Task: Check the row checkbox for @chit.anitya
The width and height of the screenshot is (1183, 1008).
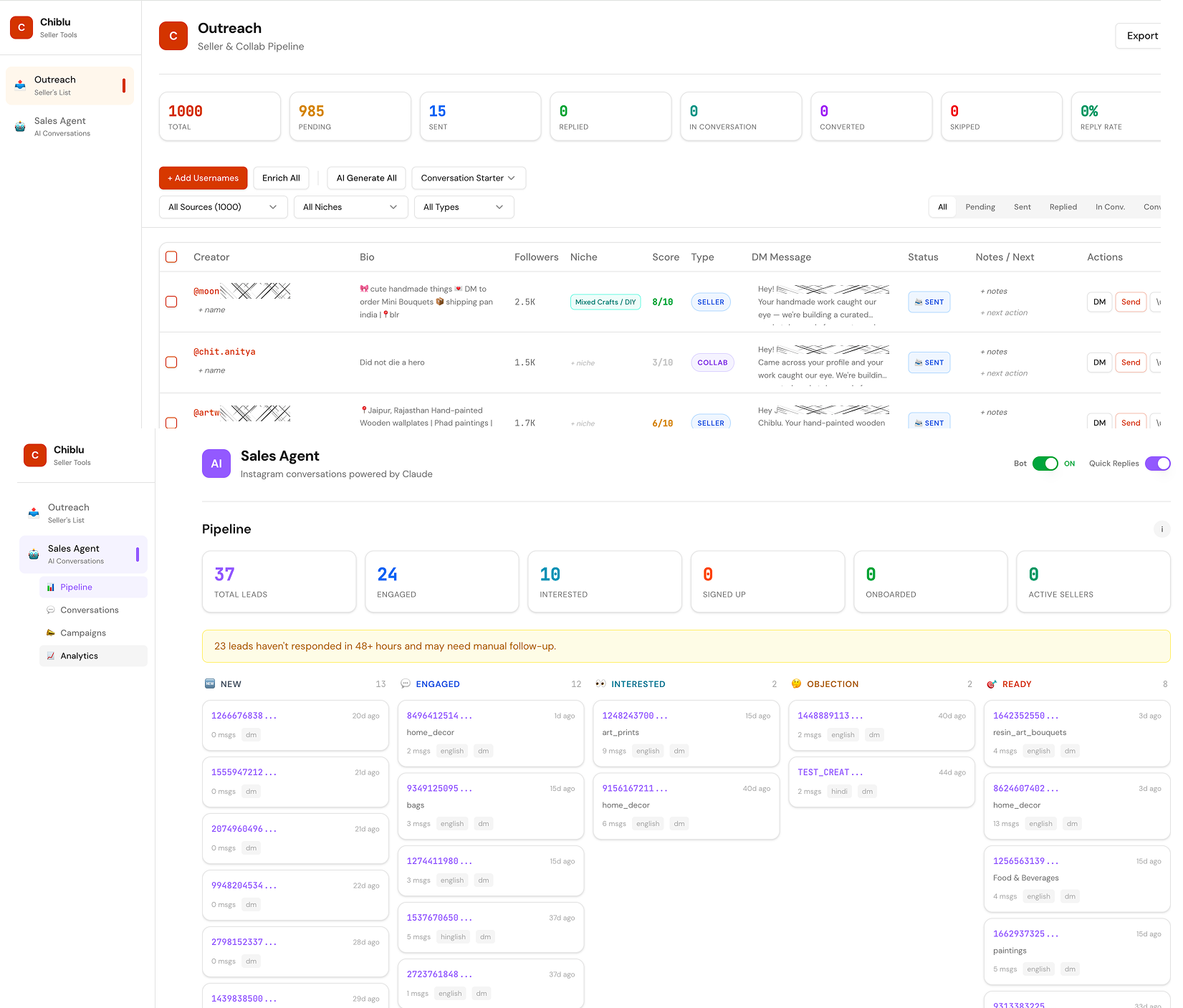Action: click(171, 363)
